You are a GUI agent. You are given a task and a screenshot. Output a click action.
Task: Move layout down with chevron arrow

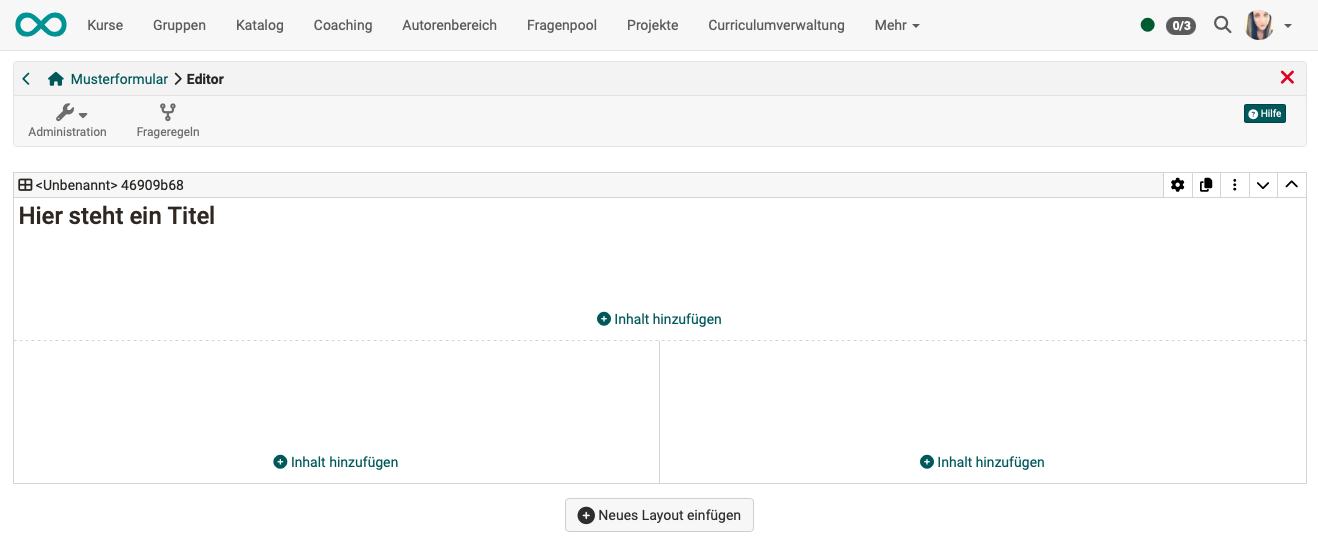pyautogui.click(x=1263, y=185)
